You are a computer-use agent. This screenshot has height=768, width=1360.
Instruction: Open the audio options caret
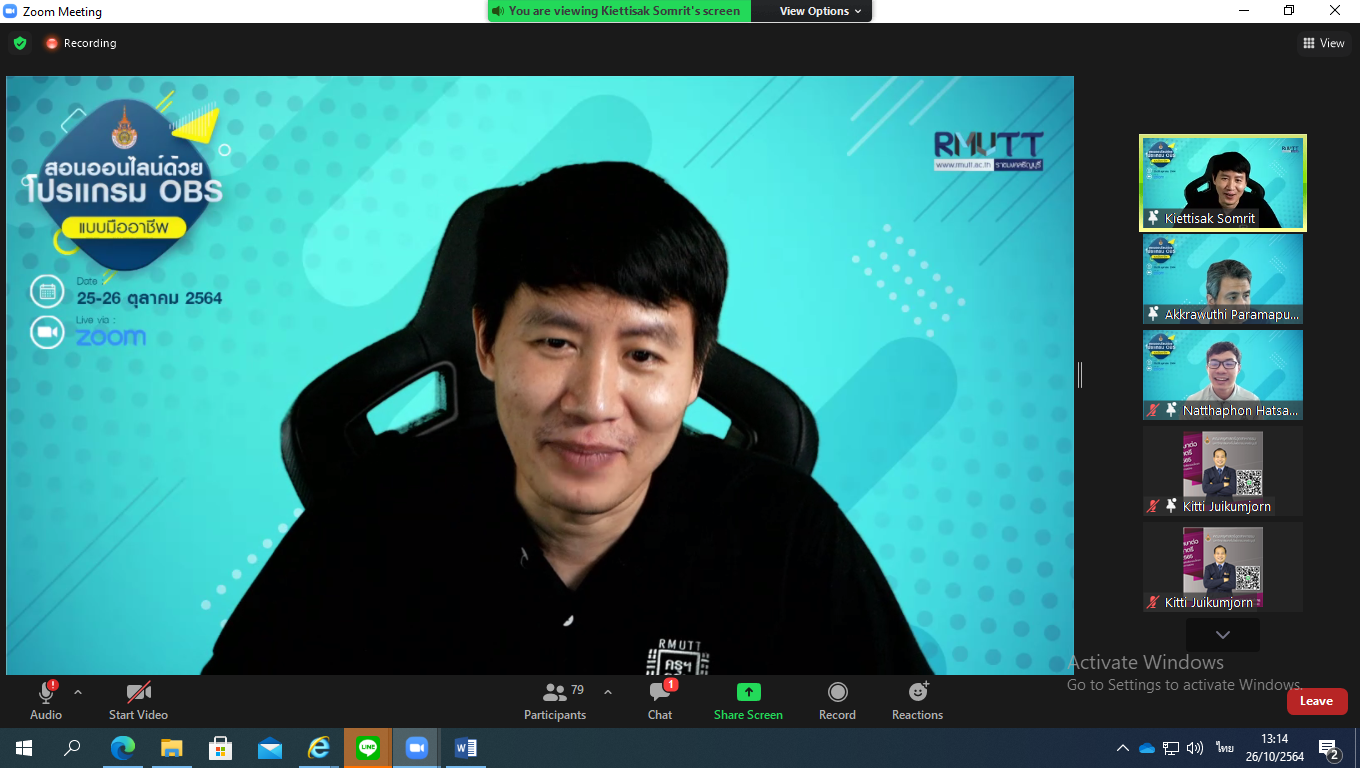[78, 692]
